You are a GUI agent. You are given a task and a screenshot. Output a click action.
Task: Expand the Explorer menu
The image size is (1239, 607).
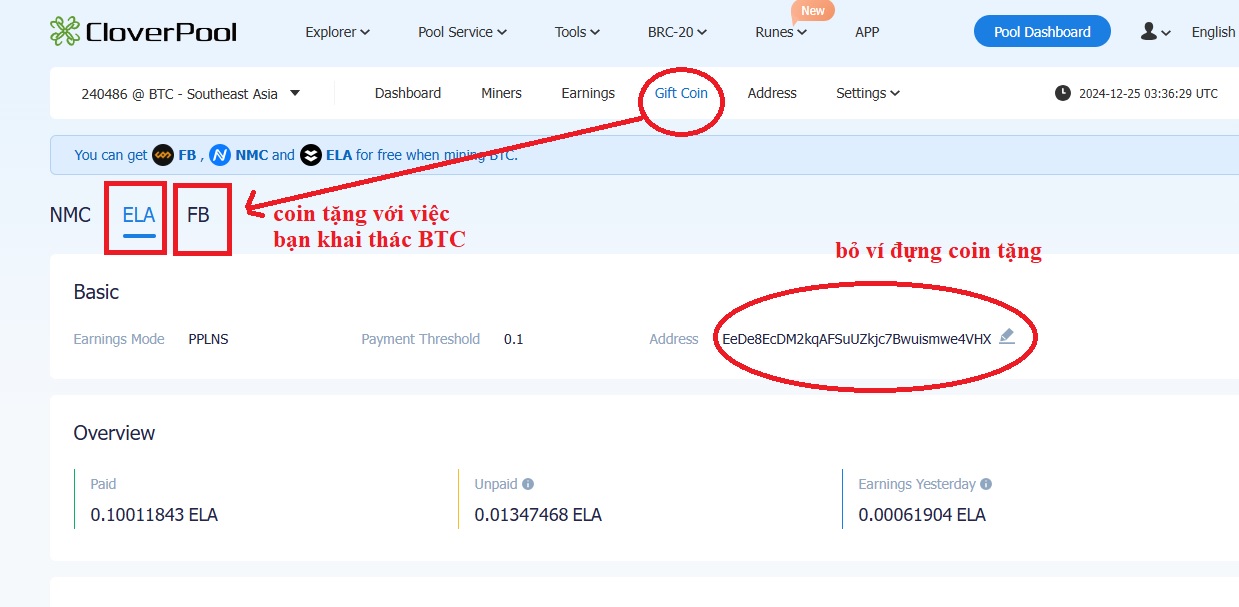[337, 32]
